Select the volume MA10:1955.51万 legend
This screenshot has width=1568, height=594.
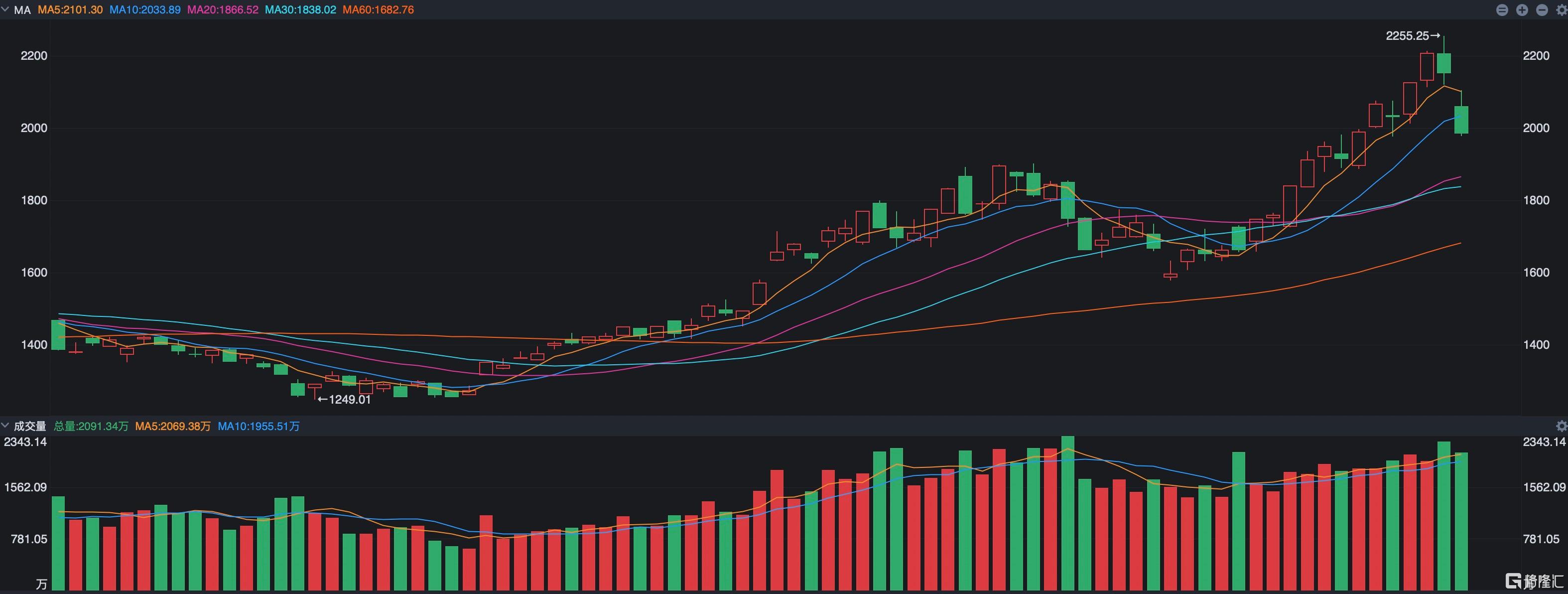(x=259, y=427)
